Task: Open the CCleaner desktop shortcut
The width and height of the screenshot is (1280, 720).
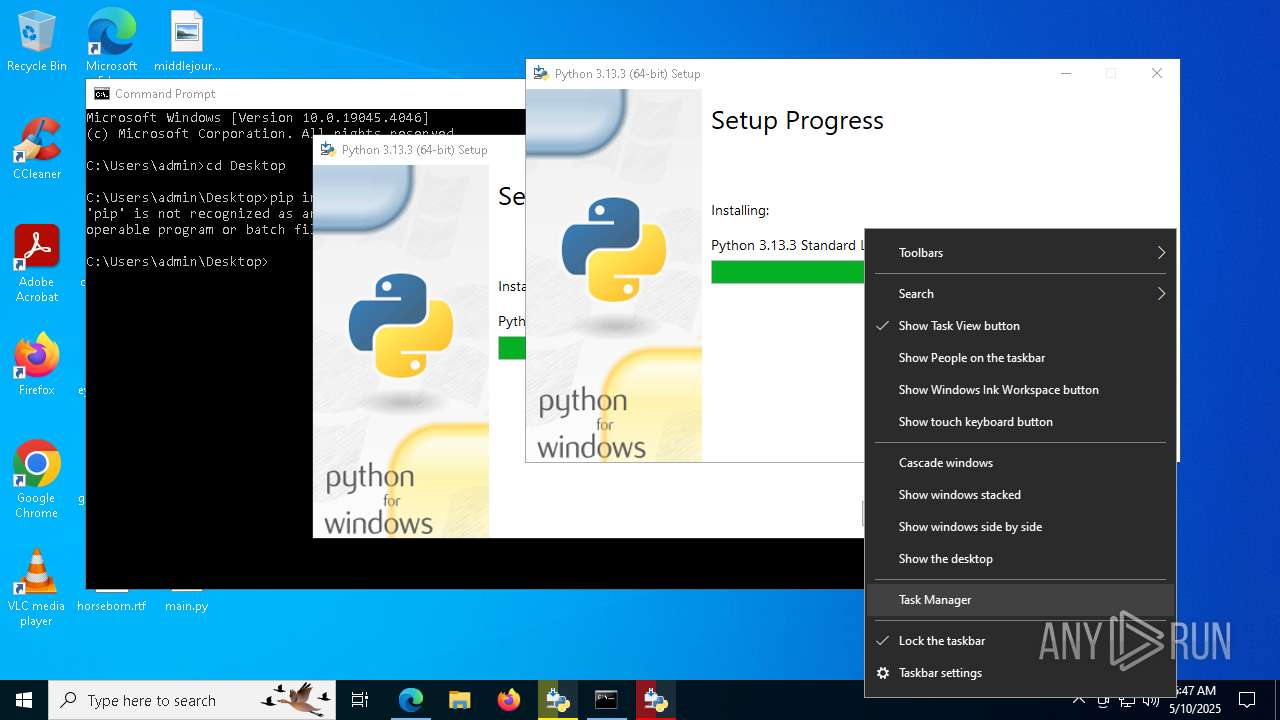Action: 37,149
